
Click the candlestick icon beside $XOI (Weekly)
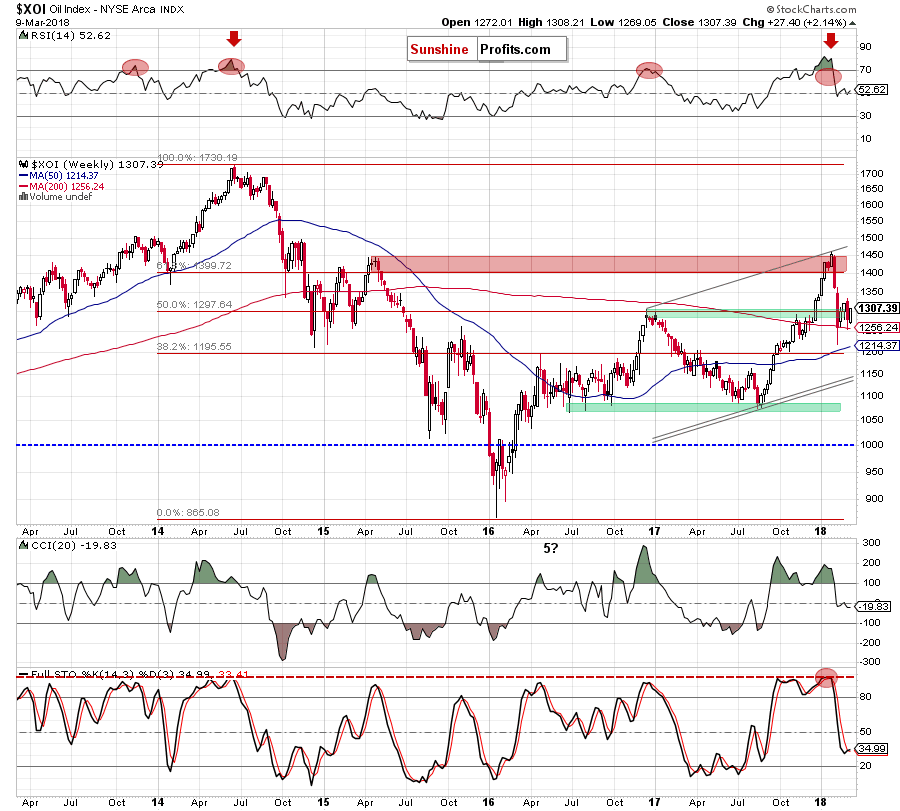click(x=24, y=164)
